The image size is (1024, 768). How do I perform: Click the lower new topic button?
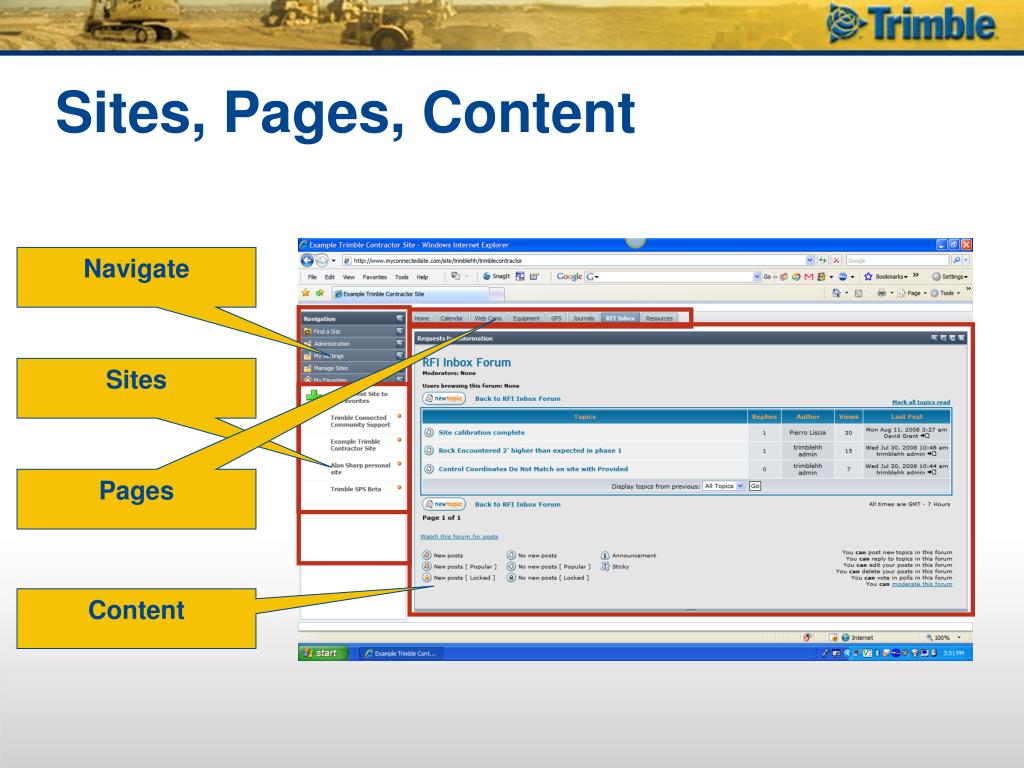point(444,504)
